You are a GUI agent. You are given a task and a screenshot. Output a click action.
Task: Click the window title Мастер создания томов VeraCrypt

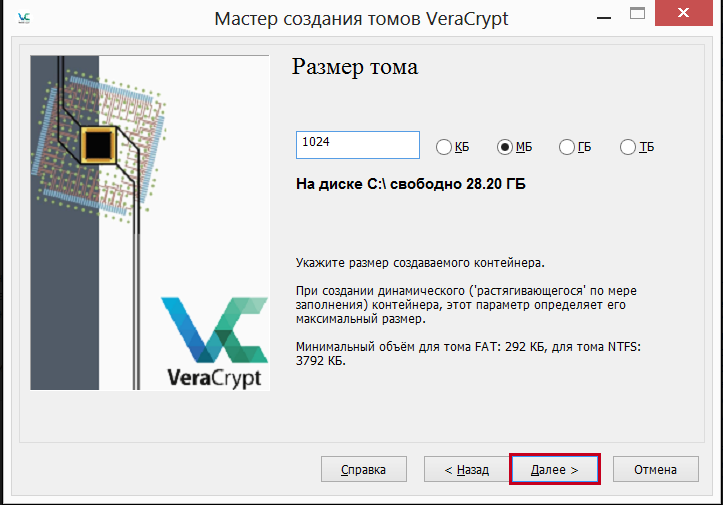point(362,19)
